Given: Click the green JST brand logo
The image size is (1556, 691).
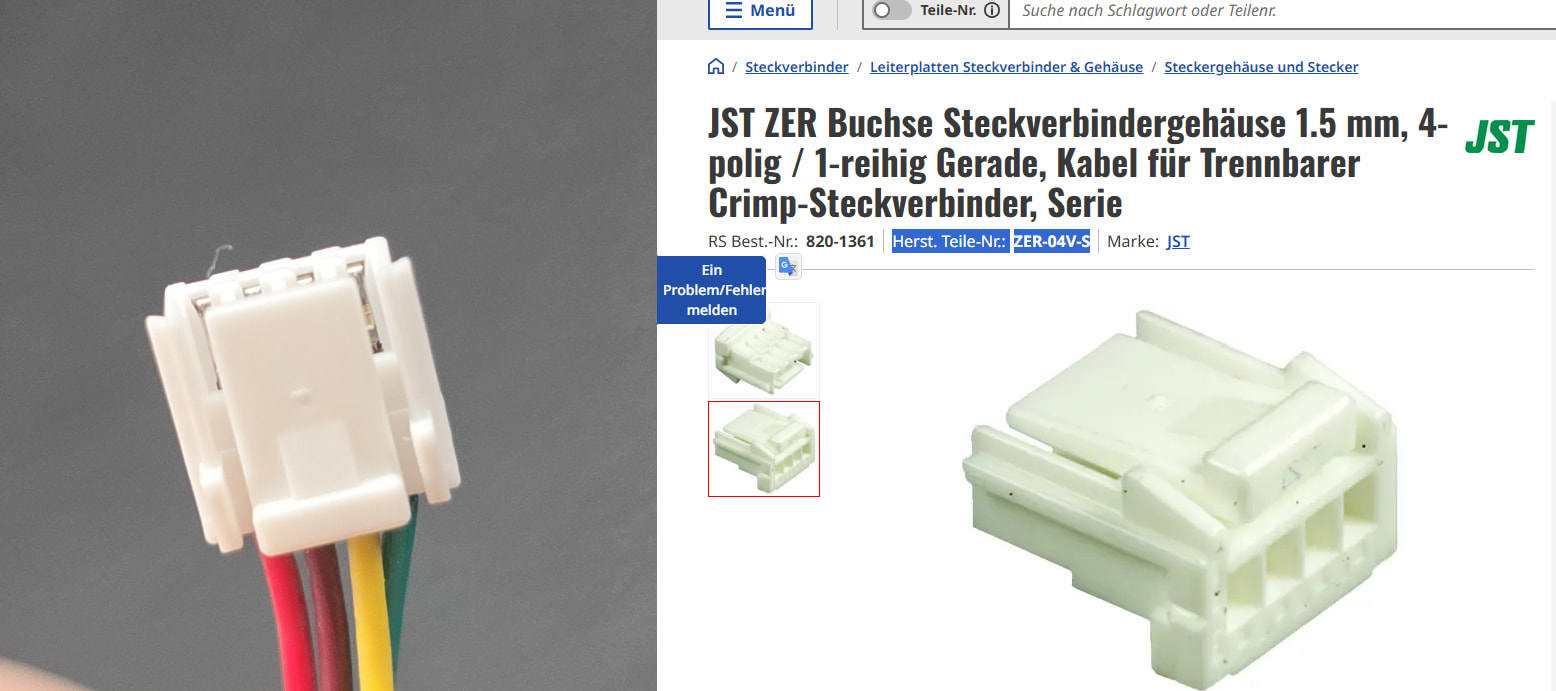Looking at the screenshot, I should (1499, 137).
